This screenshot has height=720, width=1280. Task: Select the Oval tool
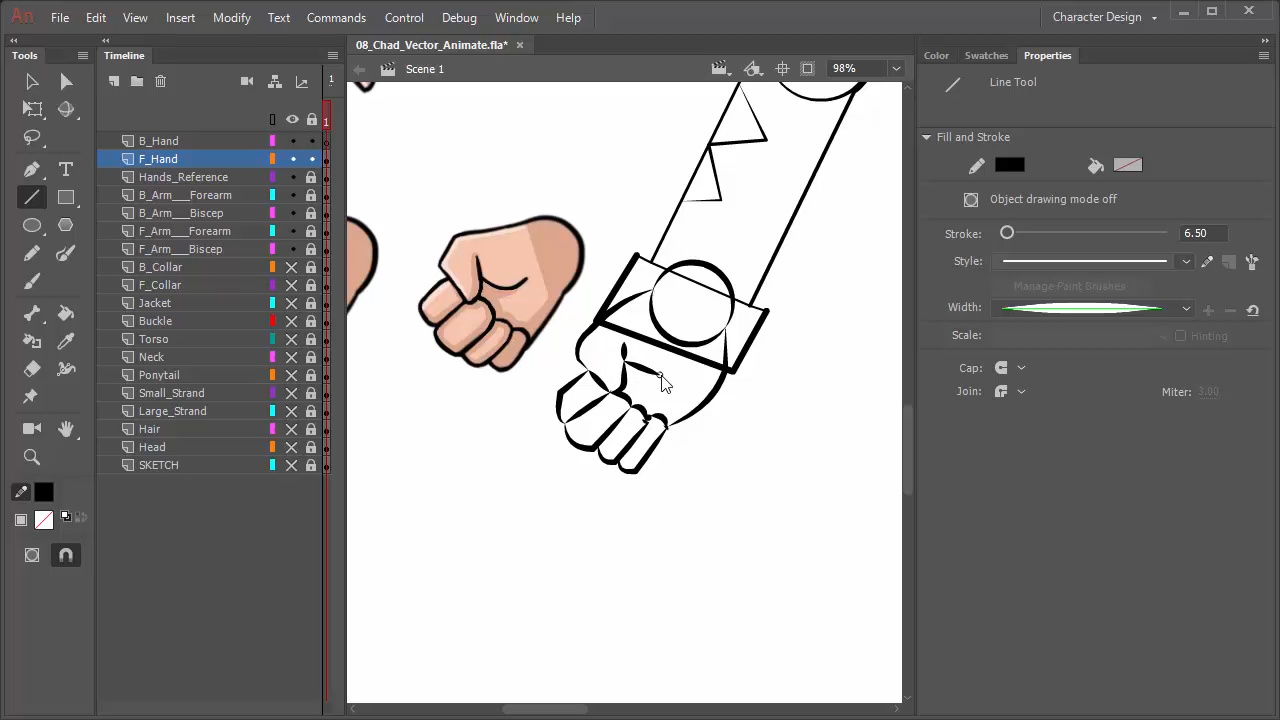(x=32, y=226)
